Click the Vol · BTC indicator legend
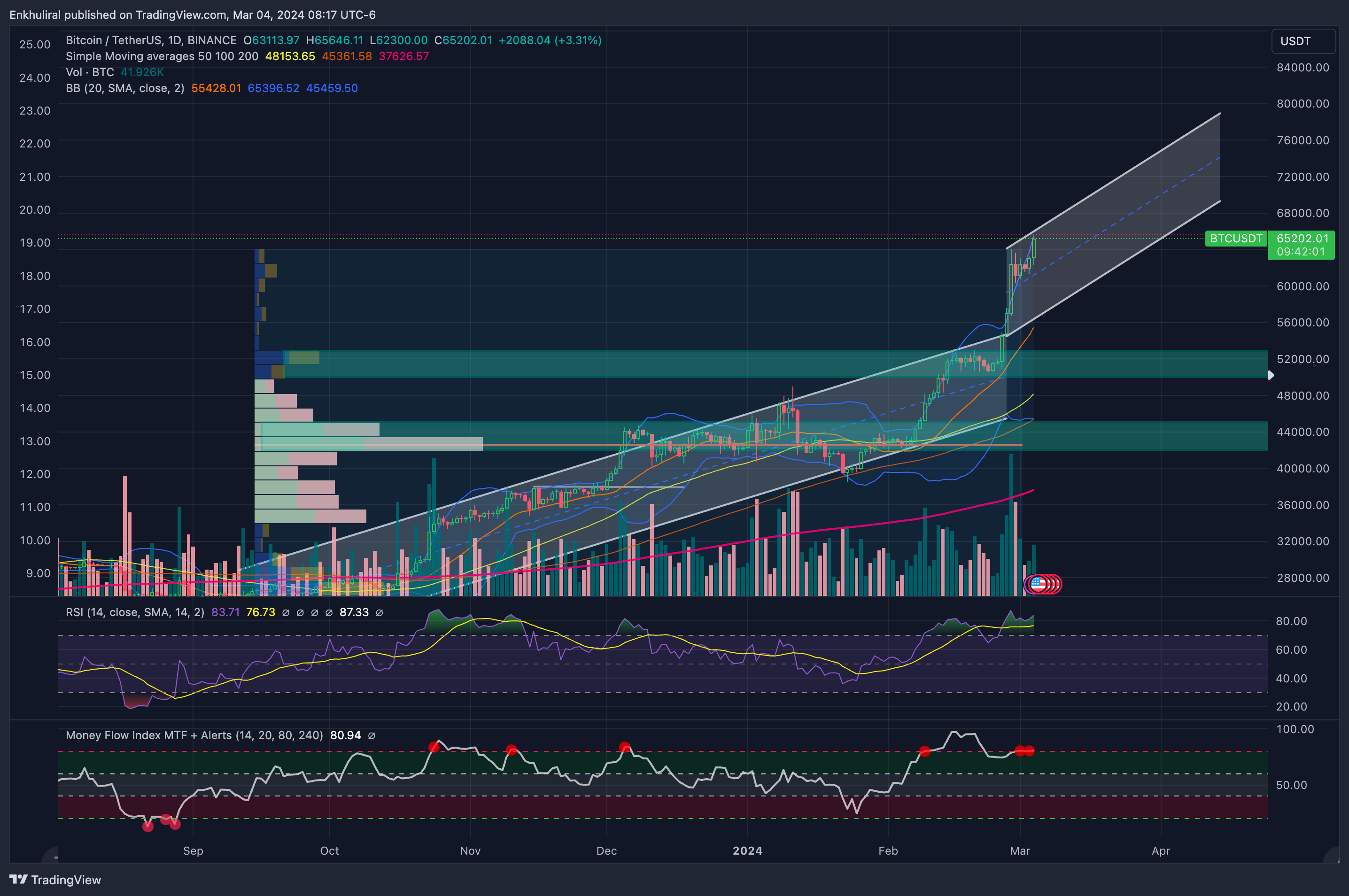 point(90,72)
